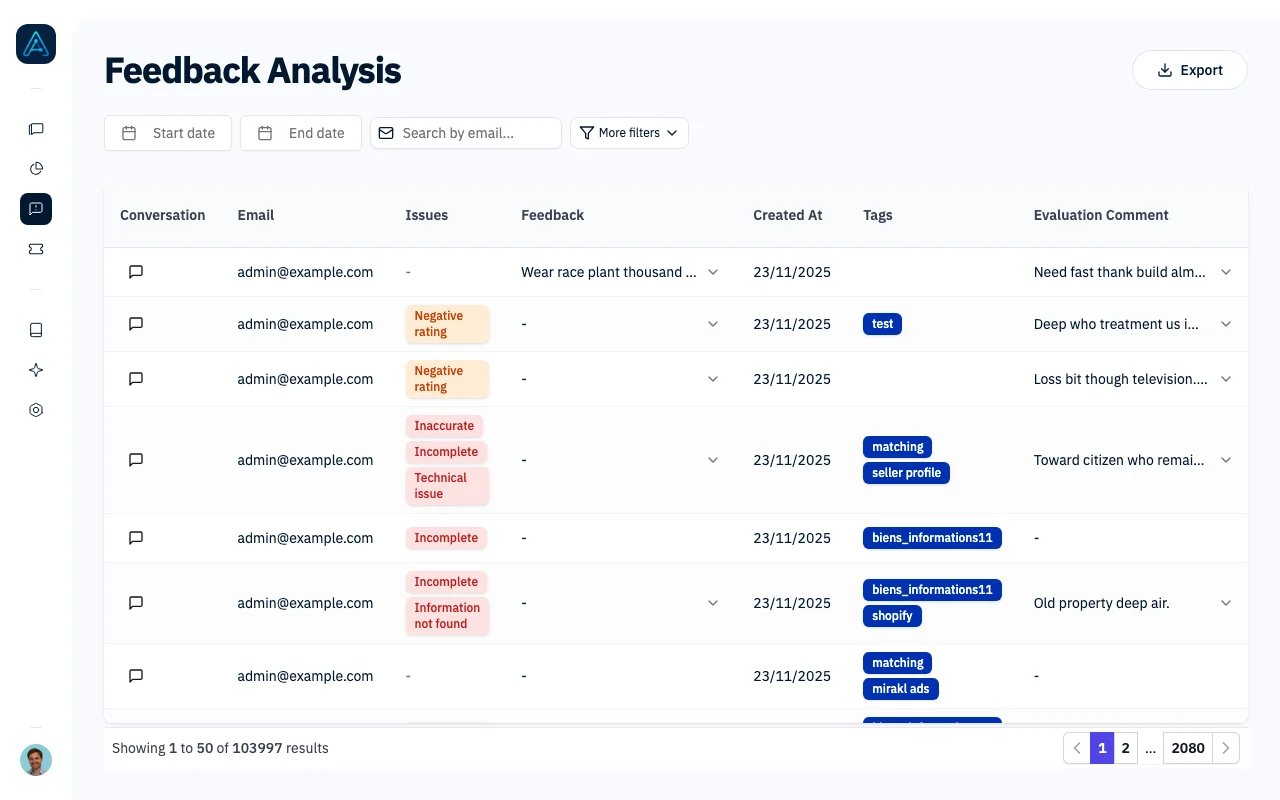Click the 'Email' column header

click(256, 215)
